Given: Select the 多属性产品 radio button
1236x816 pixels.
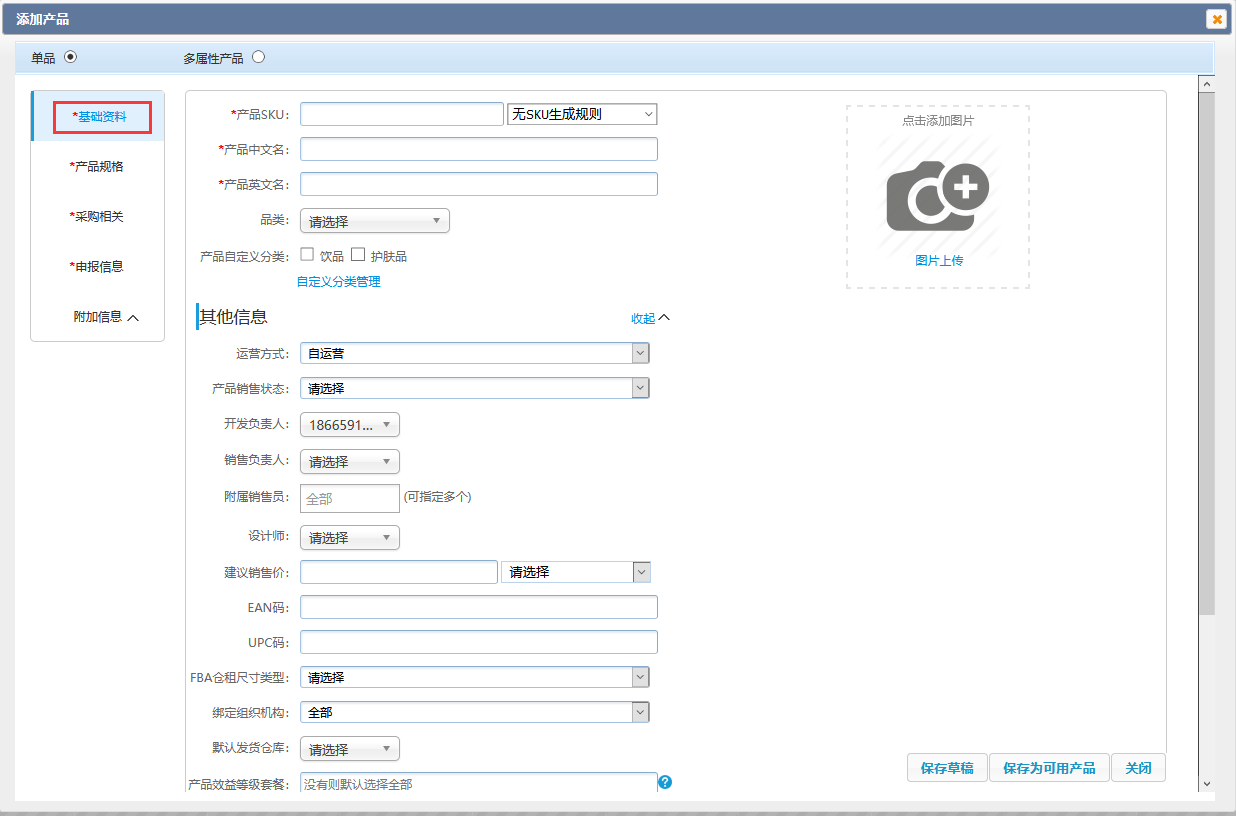Looking at the screenshot, I should coord(259,57).
